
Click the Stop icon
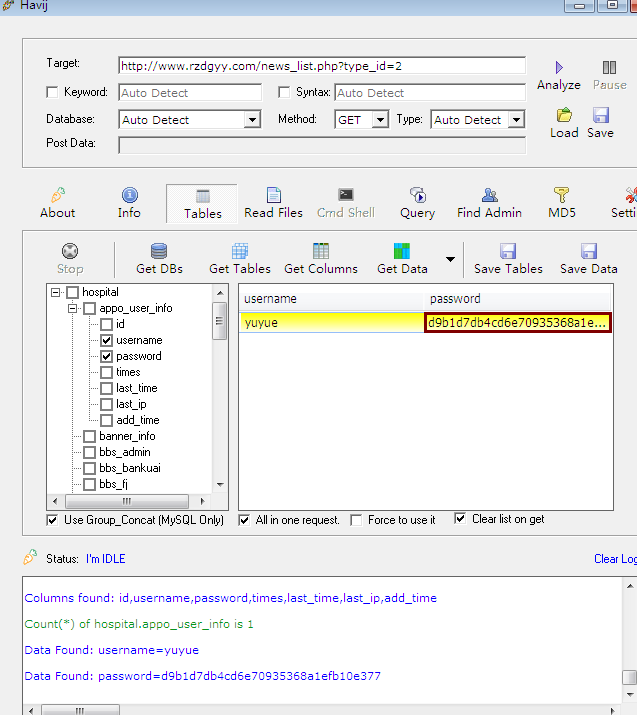70,251
